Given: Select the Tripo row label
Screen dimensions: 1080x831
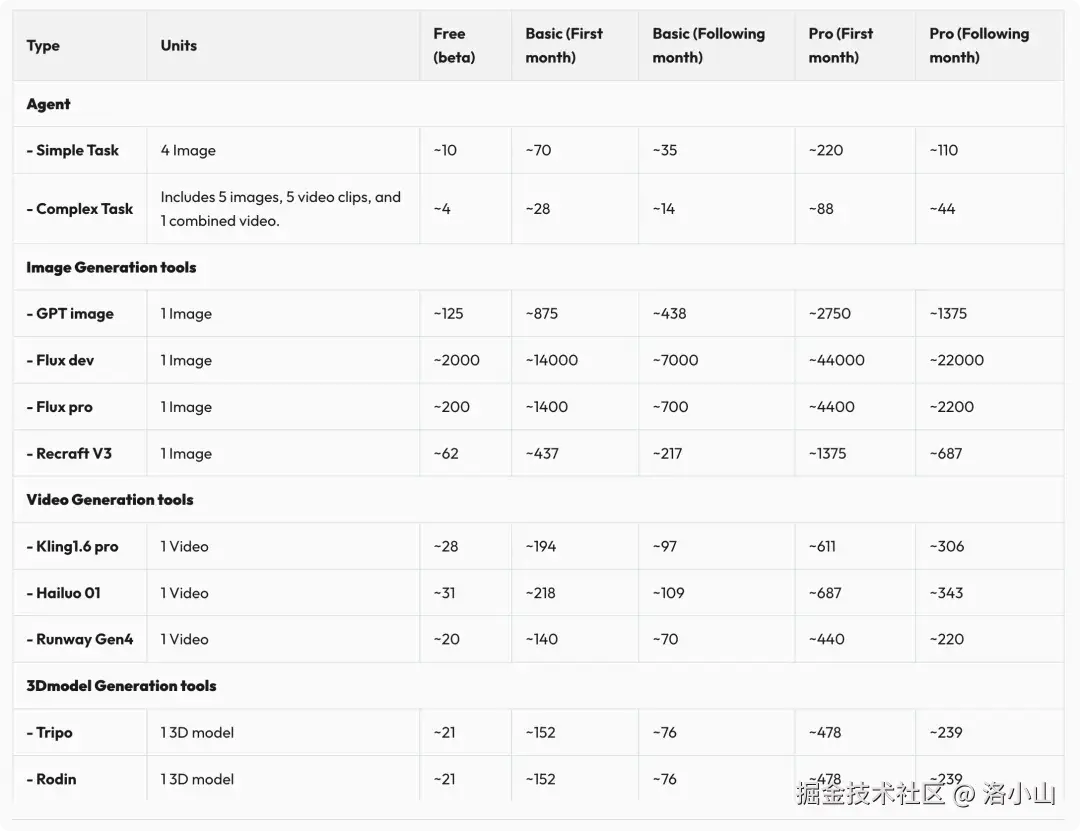Looking at the screenshot, I should (x=50, y=733).
